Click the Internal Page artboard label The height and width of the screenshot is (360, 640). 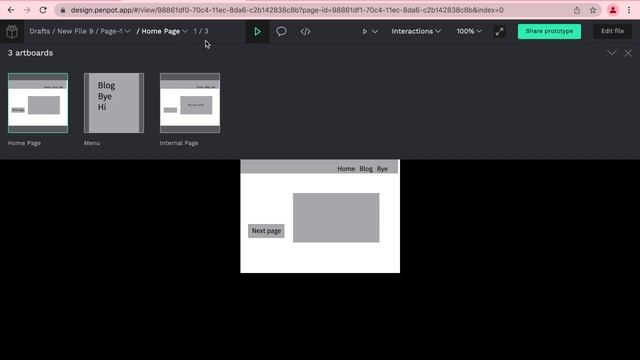179,143
